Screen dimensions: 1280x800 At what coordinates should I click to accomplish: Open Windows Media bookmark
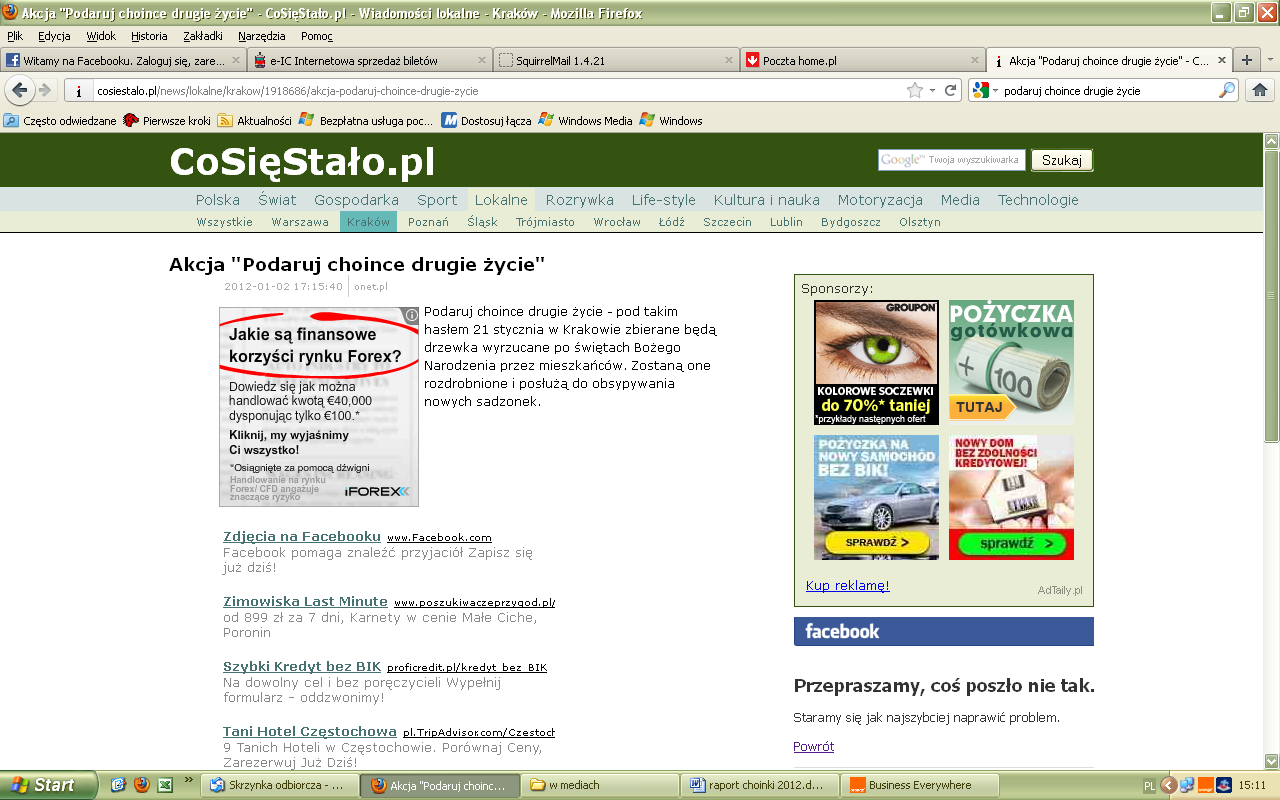click(x=586, y=121)
